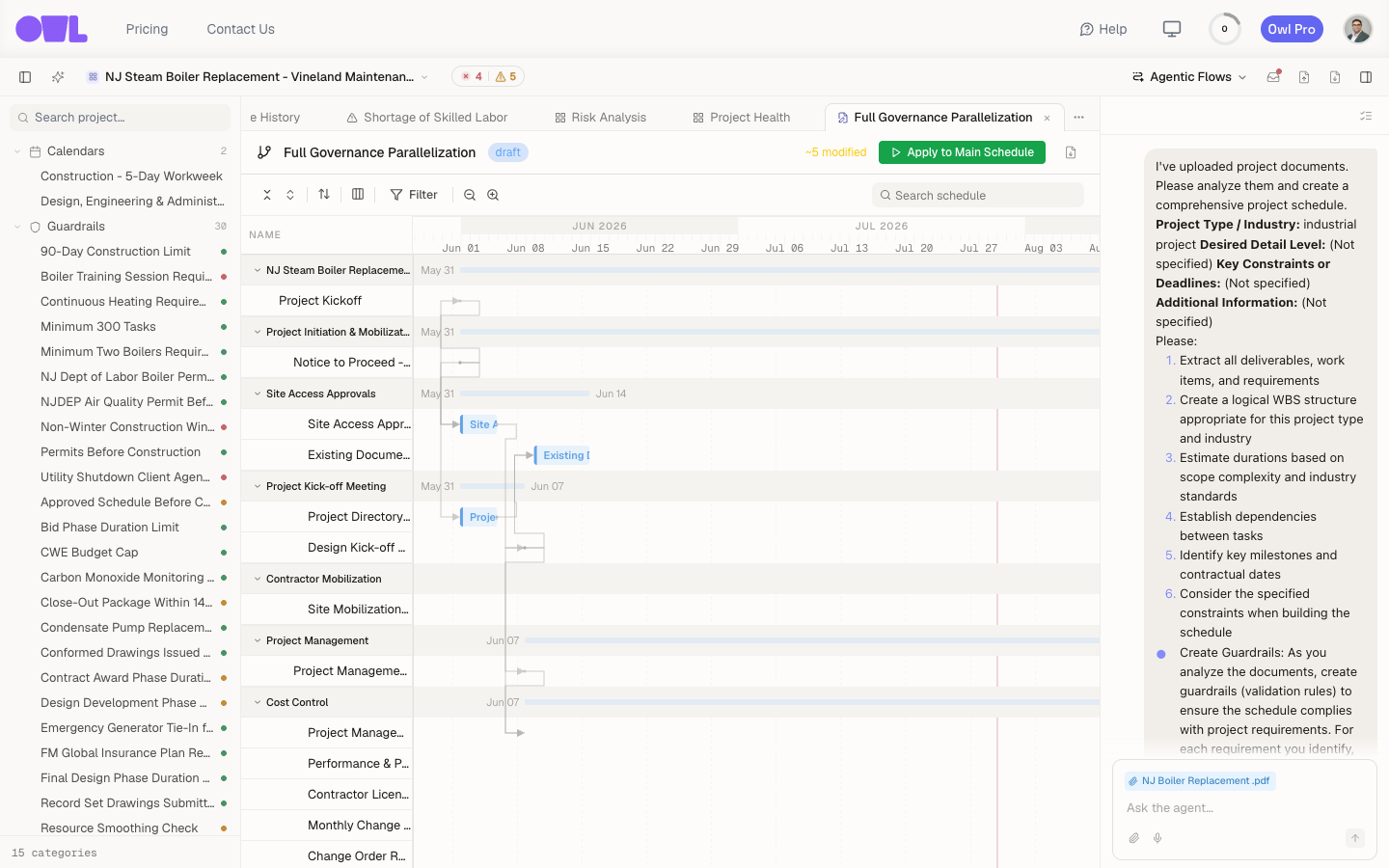Collapse Contractor Mobilization group
This screenshot has width=1389, height=868.
point(258,579)
